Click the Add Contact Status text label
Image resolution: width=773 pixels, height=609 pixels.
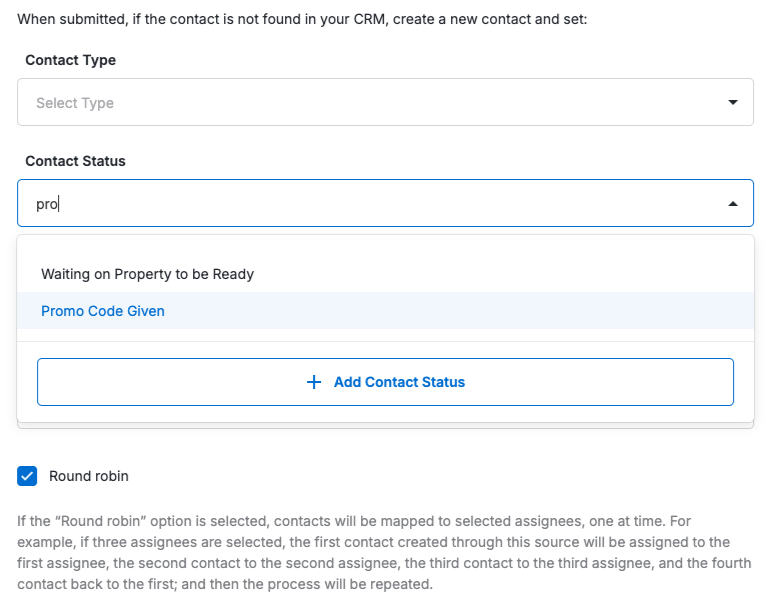point(399,382)
